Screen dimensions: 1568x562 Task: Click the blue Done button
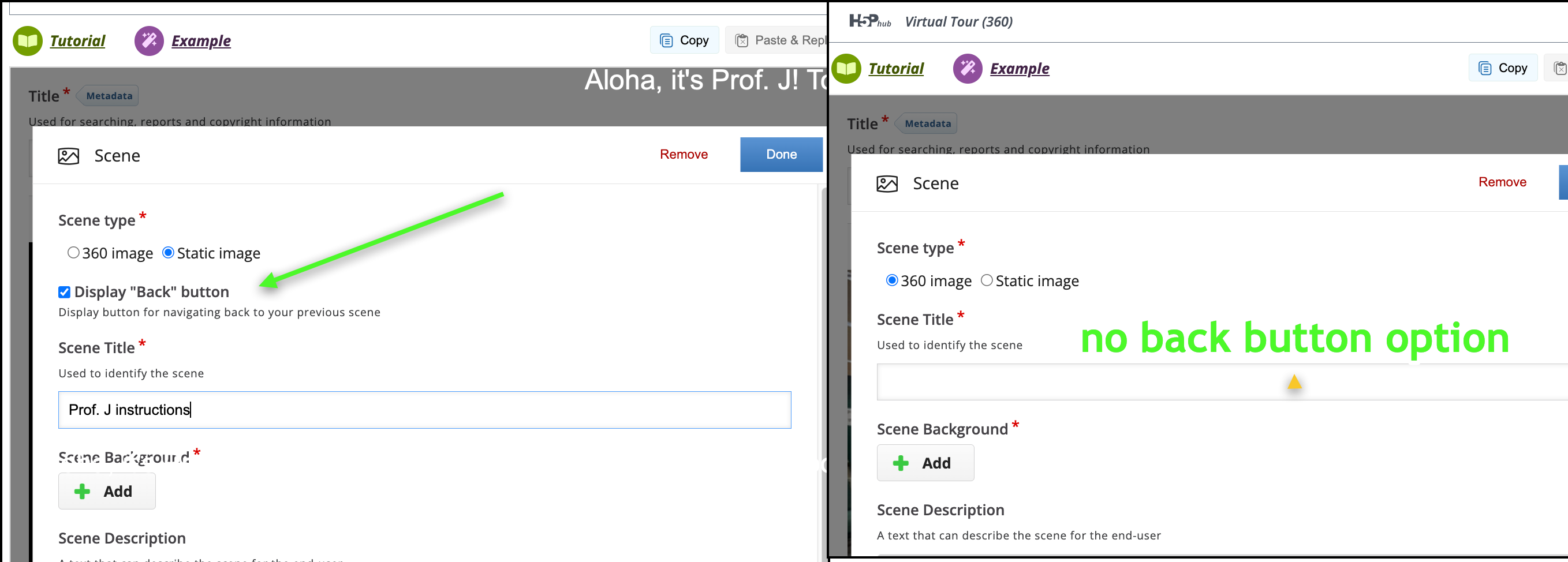pyautogui.click(x=781, y=155)
